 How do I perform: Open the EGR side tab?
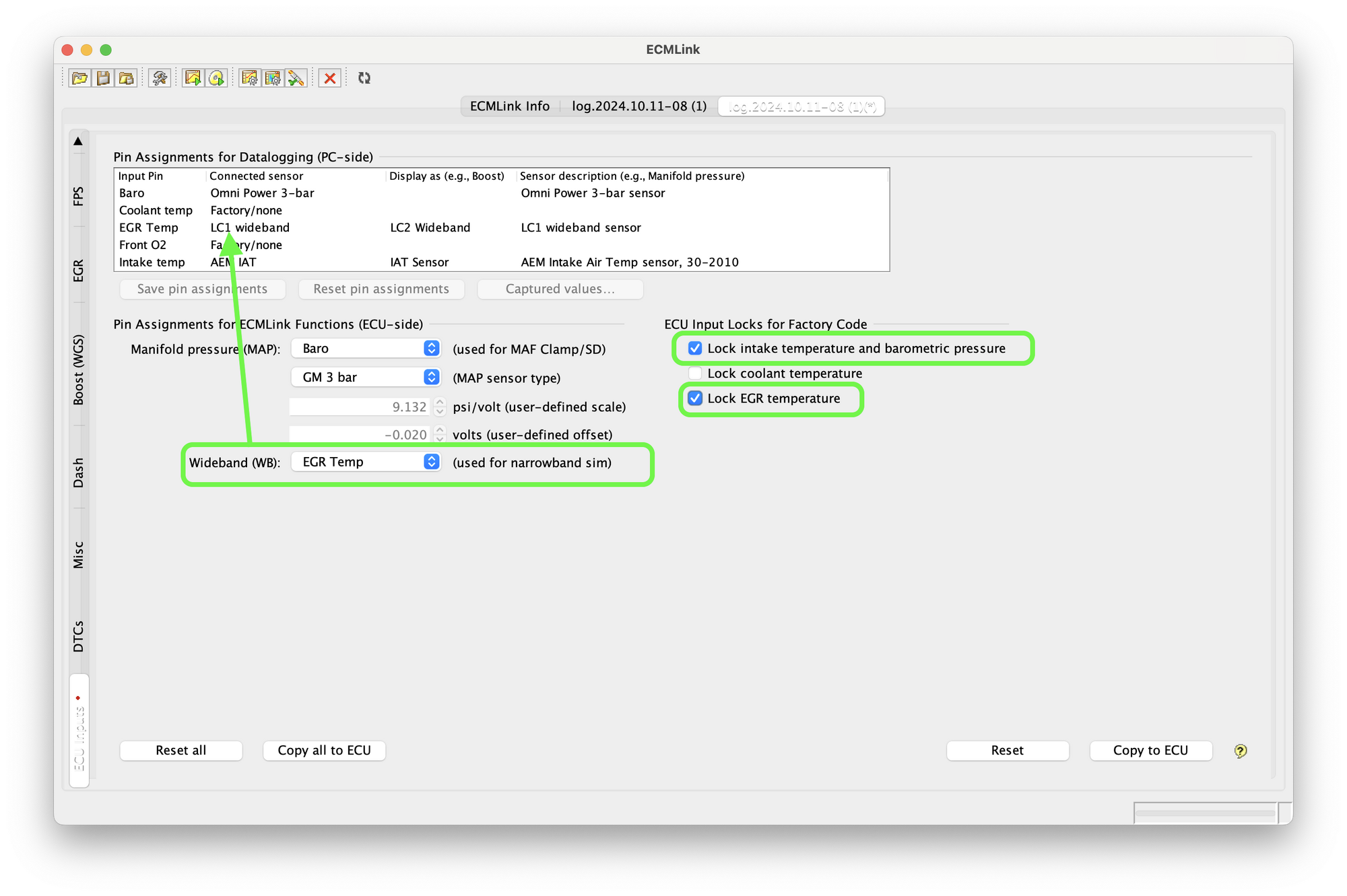point(79,271)
